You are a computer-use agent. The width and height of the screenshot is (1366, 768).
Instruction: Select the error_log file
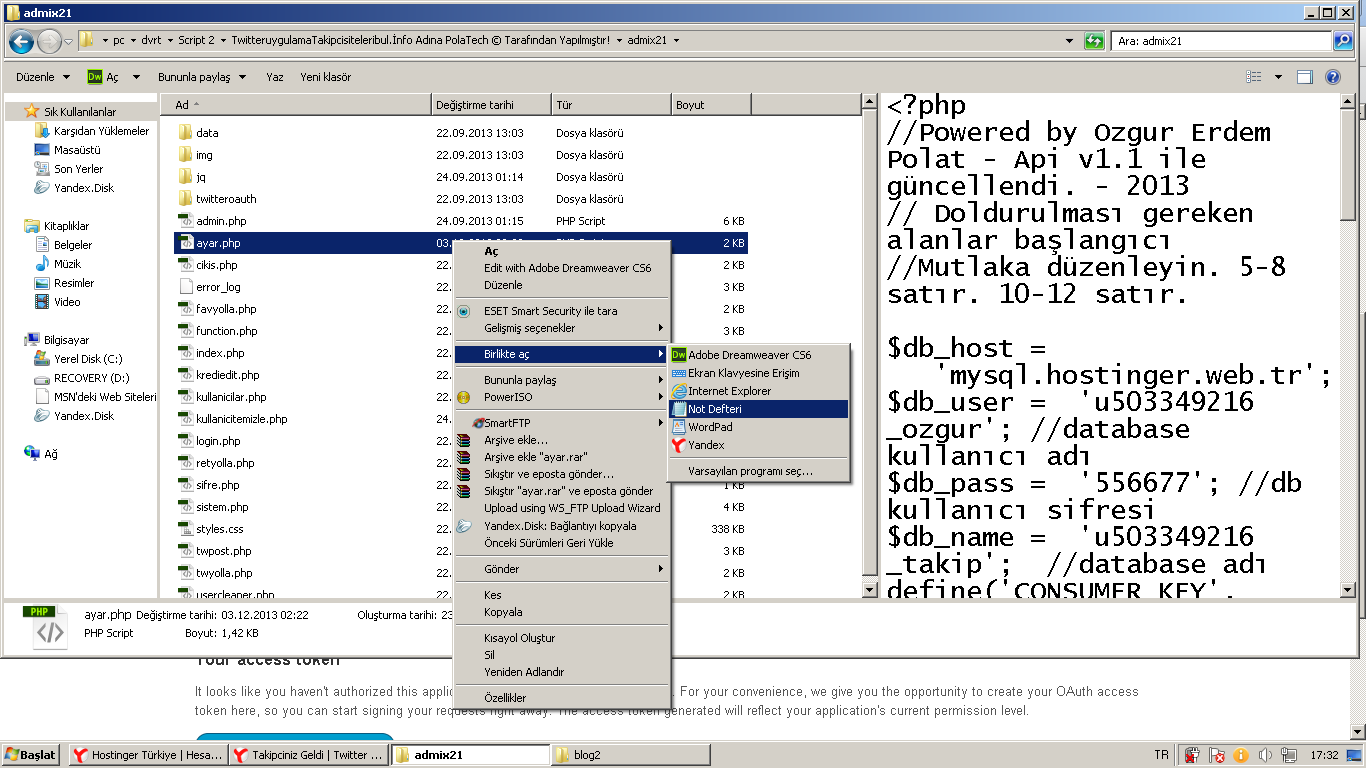click(218, 287)
